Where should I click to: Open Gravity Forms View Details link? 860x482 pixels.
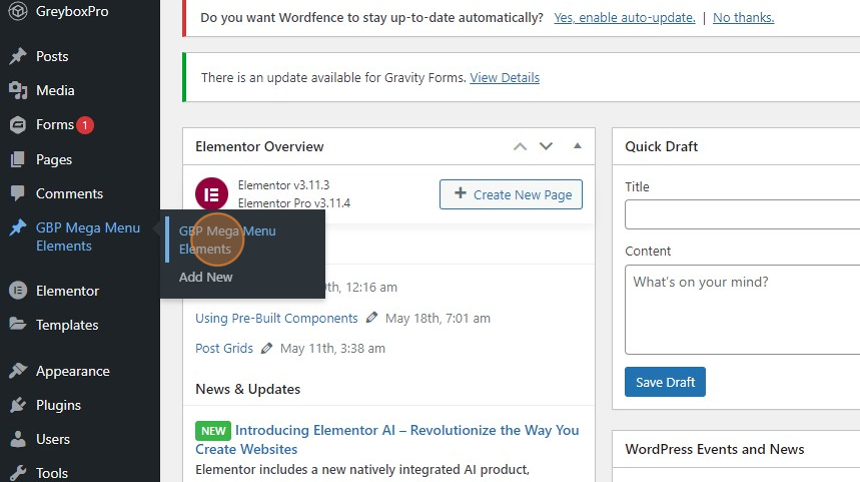tap(505, 78)
